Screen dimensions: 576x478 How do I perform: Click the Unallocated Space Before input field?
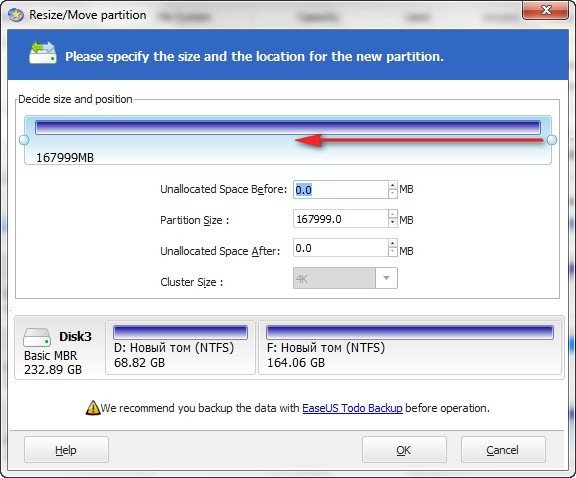tap(341, 190)
